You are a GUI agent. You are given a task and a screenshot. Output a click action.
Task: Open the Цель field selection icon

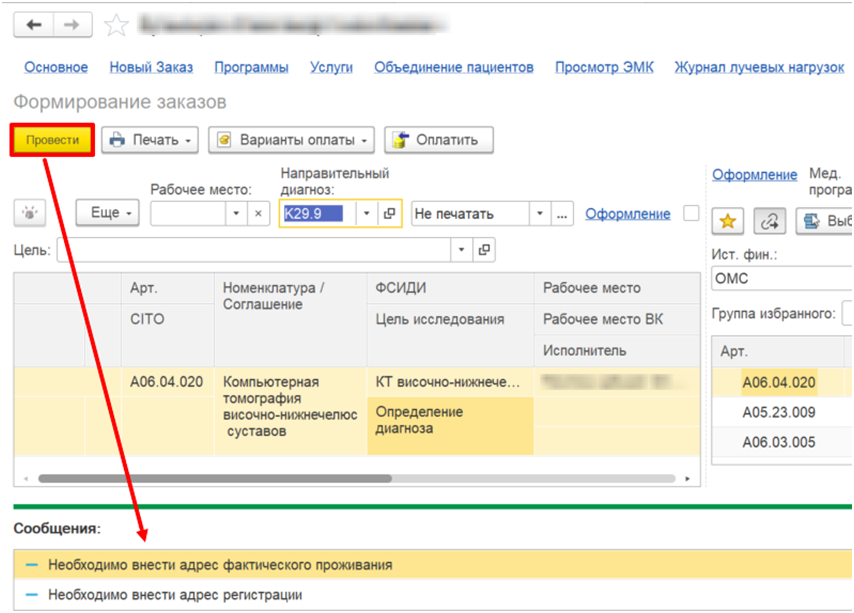pos(484,250)
